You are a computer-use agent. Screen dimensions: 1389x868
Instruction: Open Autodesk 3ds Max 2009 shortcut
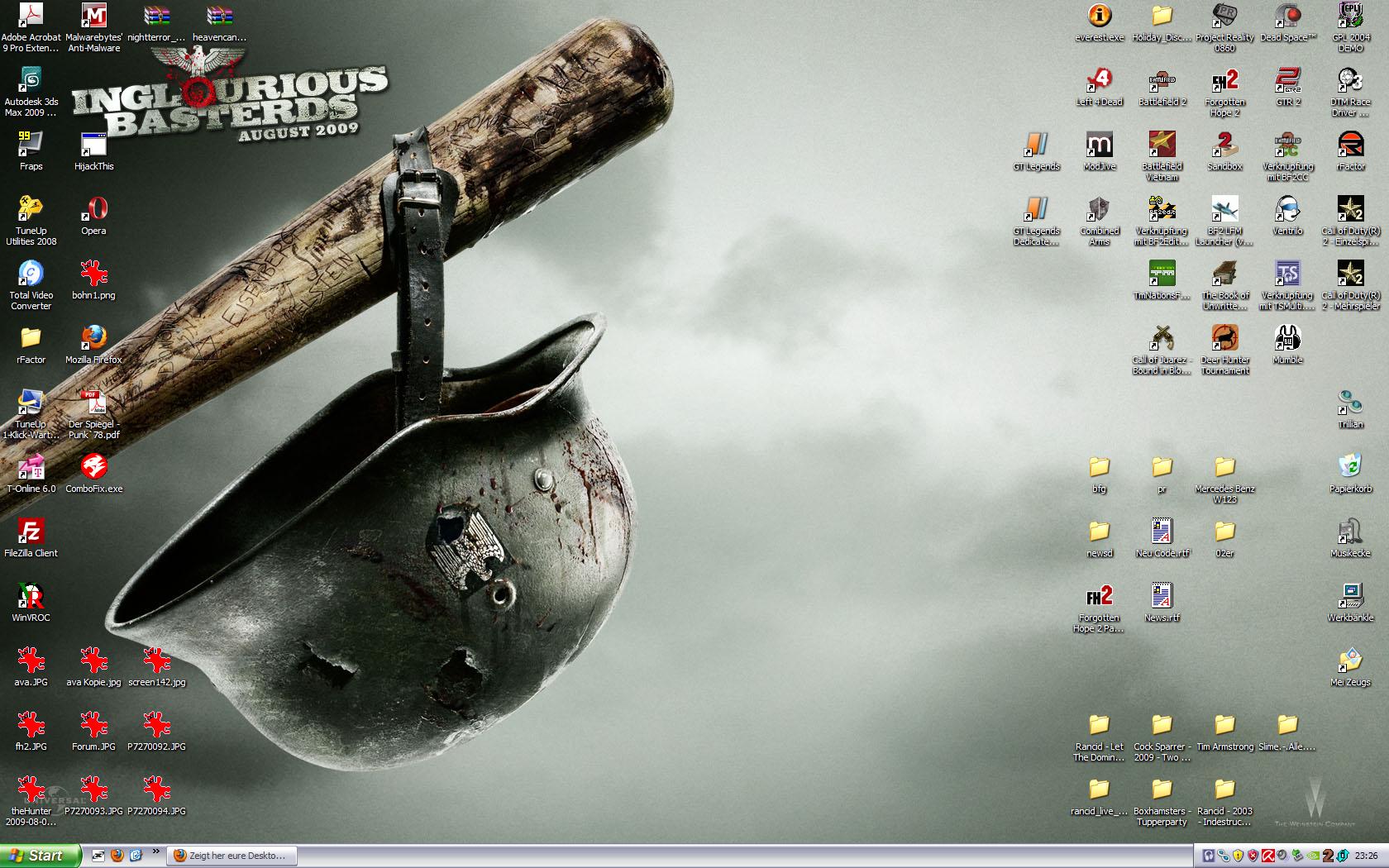[x=31, y=92]
